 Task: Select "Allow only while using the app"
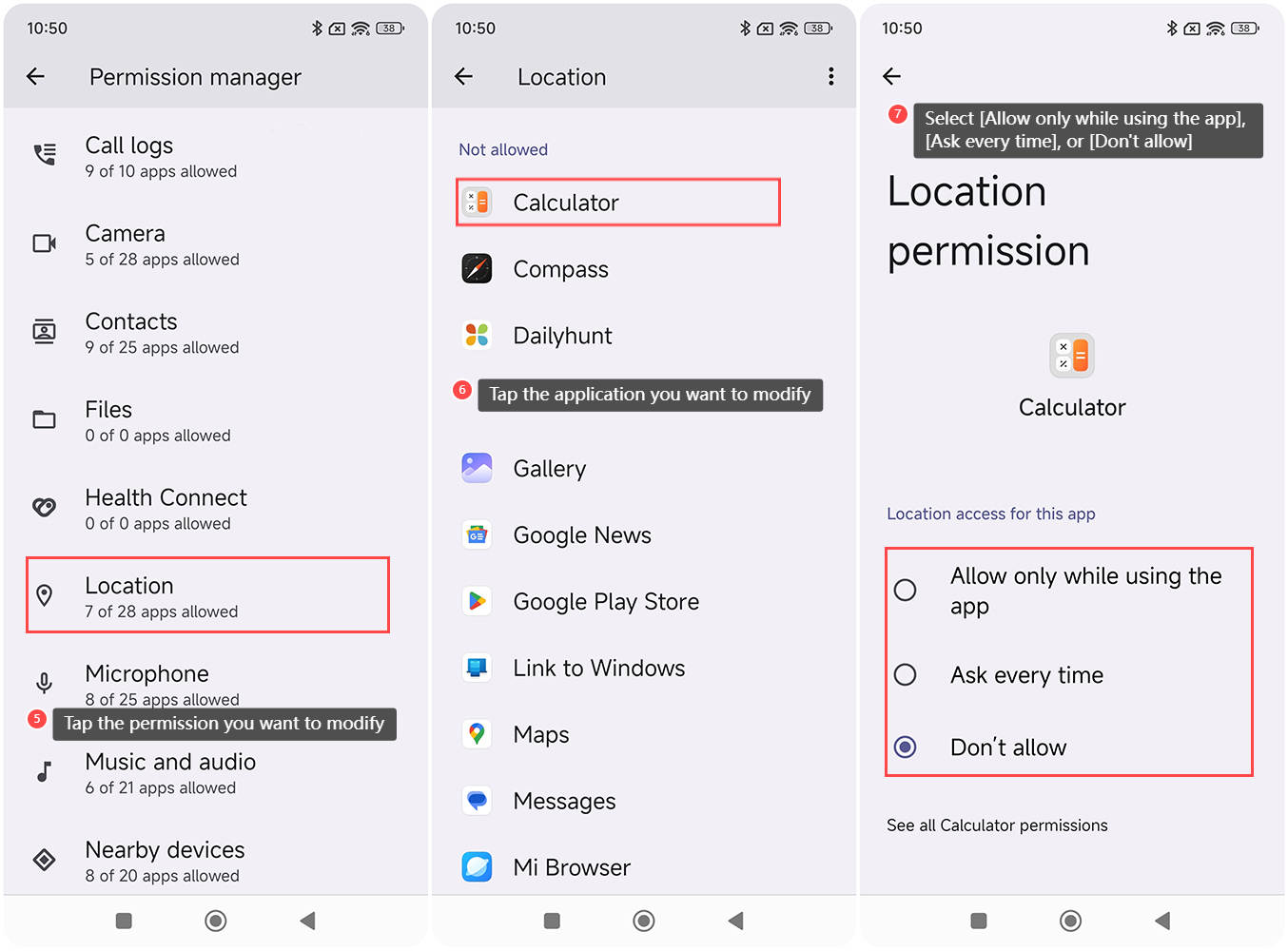(x=906, y=591)
